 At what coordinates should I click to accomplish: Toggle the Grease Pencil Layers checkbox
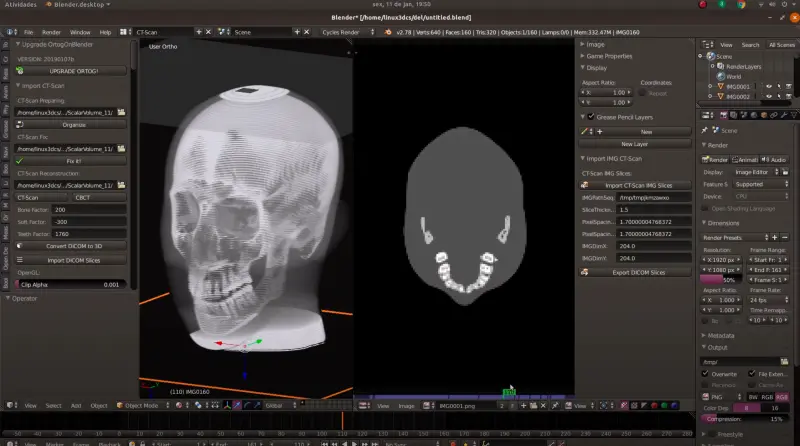tap(591, 117)
